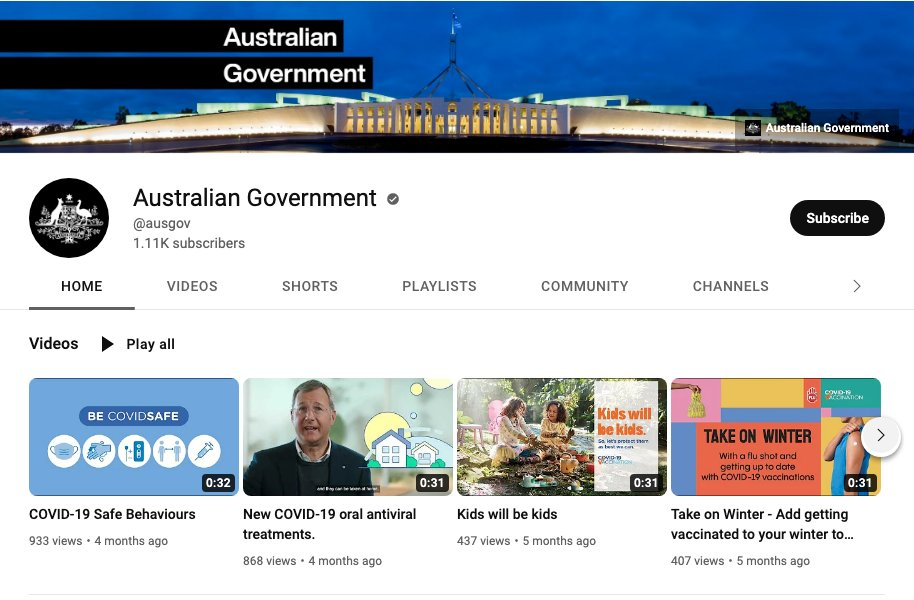The width and height of the screenshot is (914, 600).
Task: Switch to the Videos tab
Action: click(x=192, y=286)
